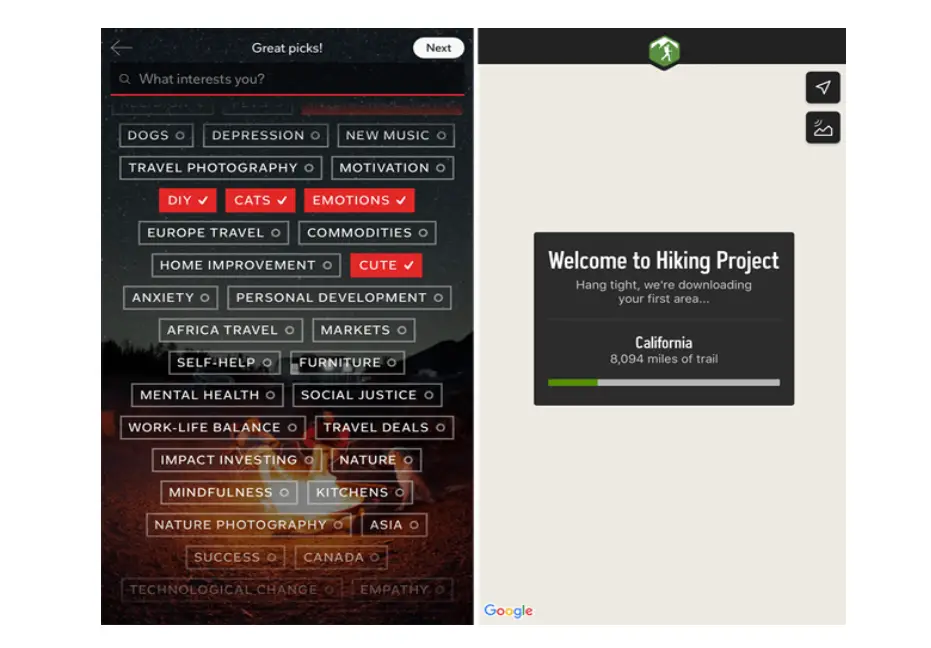Click the Google logo on map

click(x=508, y=611)
